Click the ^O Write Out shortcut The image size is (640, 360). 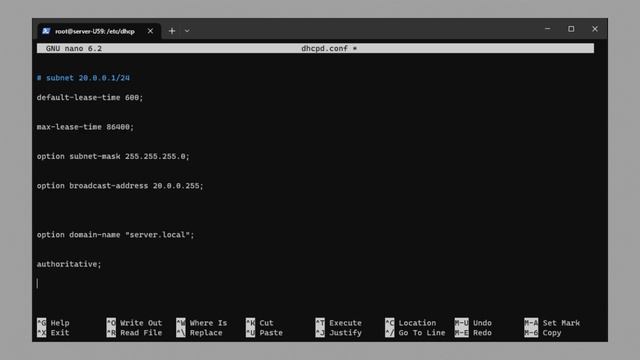point(134,323)
